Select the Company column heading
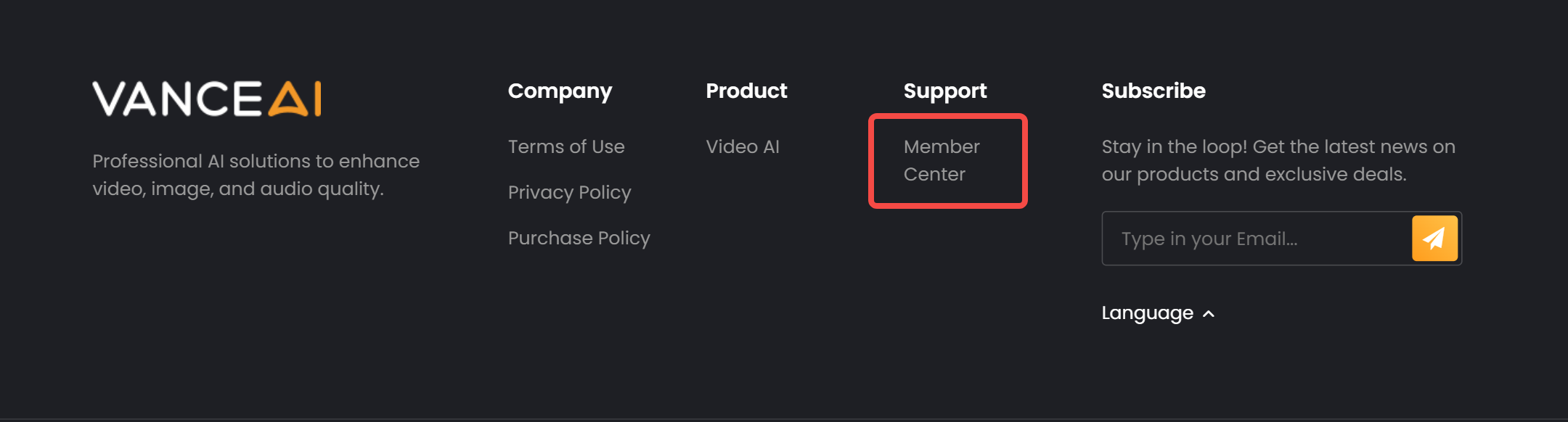Viewport: 1568px width, 422px height. pyautogui.click(x=560, y=91)
